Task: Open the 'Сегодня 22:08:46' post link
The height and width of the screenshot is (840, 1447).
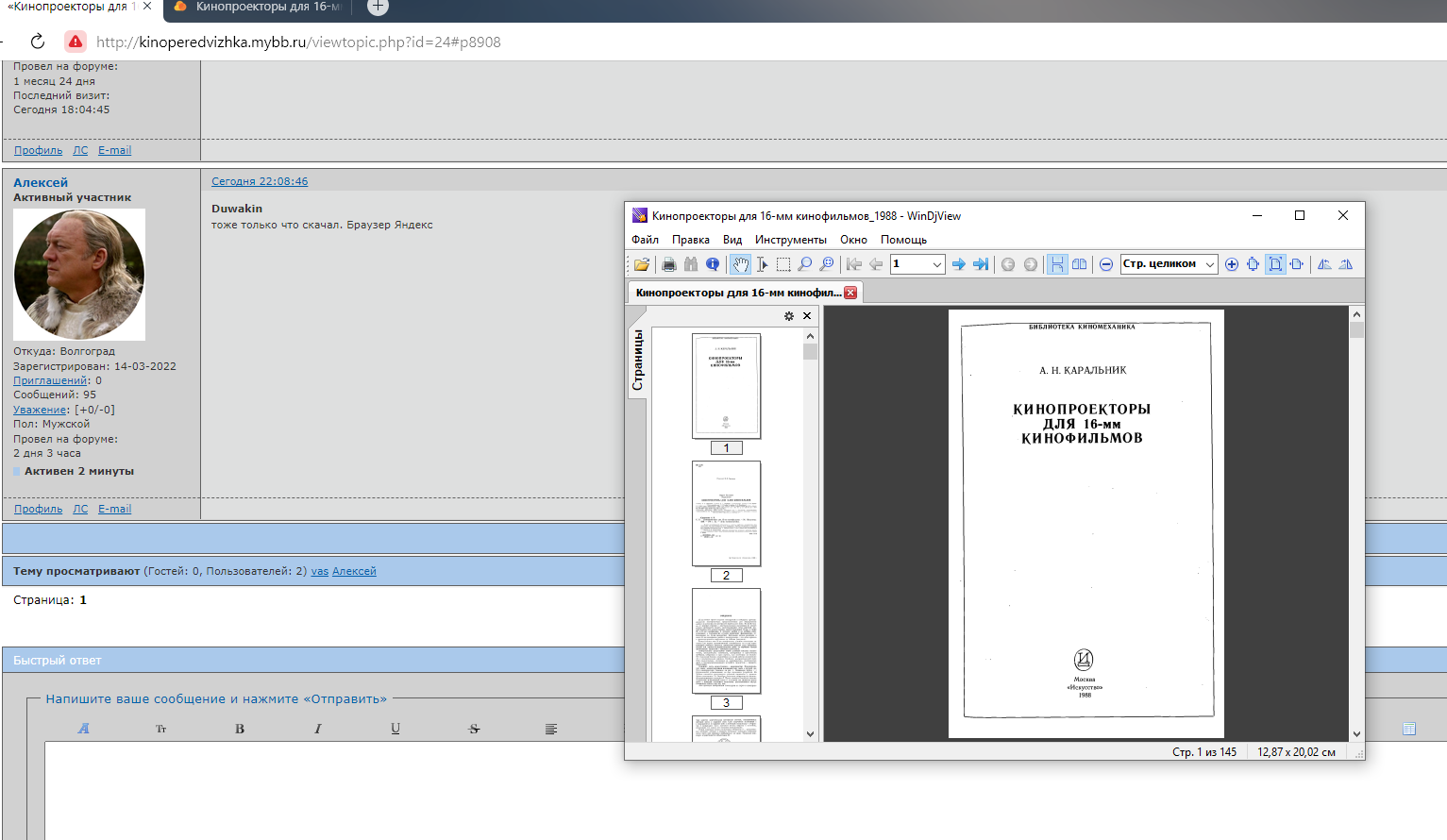Action: 260,181
